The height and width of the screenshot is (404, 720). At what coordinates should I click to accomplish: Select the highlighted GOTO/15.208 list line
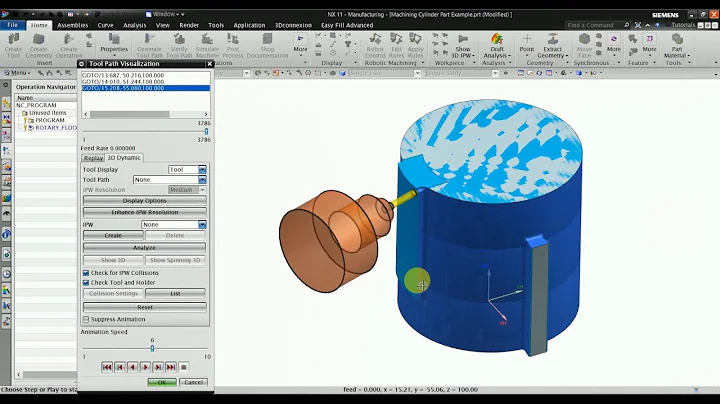[x=146, y=88]
